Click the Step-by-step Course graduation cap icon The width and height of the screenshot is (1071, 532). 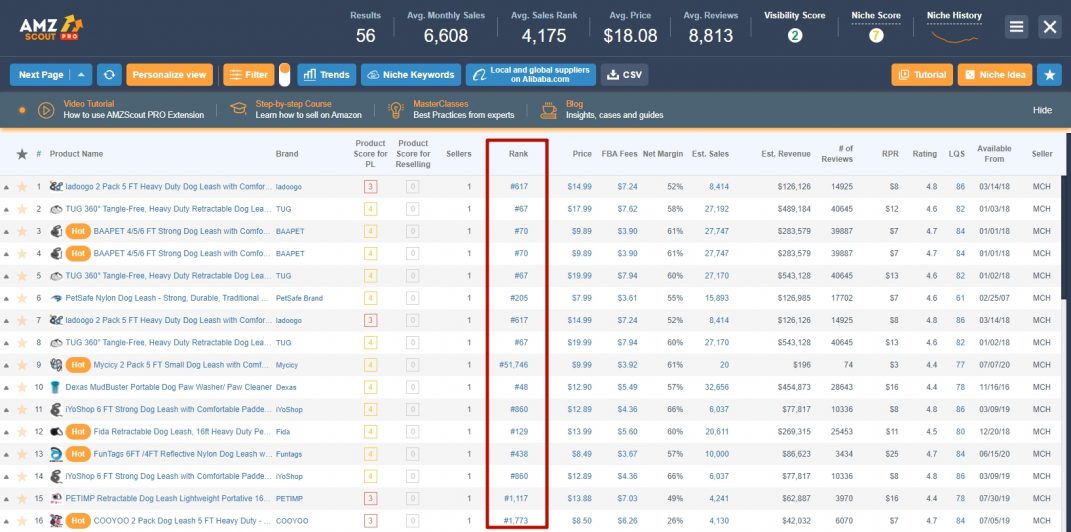238,110
